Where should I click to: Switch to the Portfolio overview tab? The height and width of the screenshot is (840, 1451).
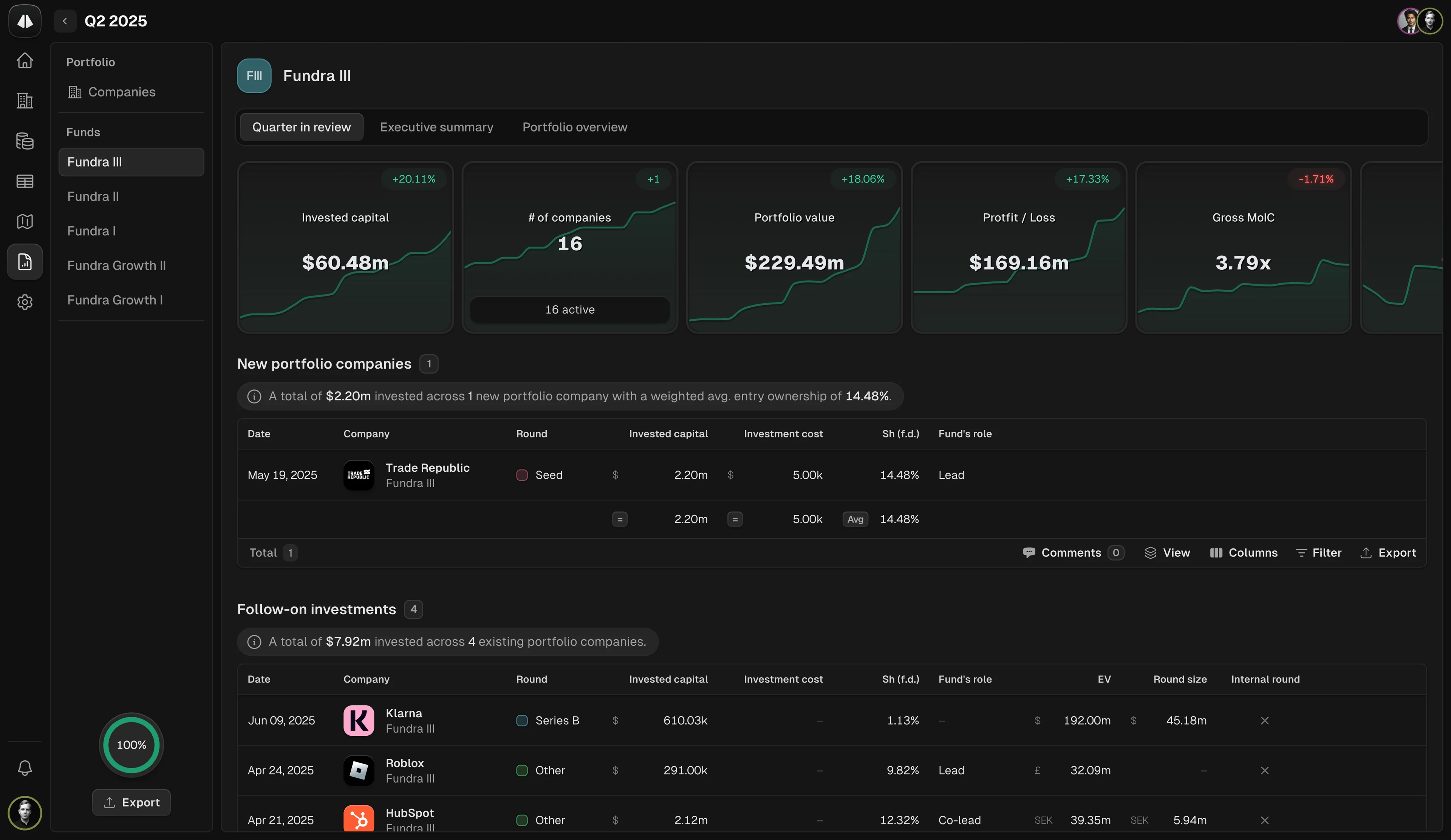tap(575, 127)
